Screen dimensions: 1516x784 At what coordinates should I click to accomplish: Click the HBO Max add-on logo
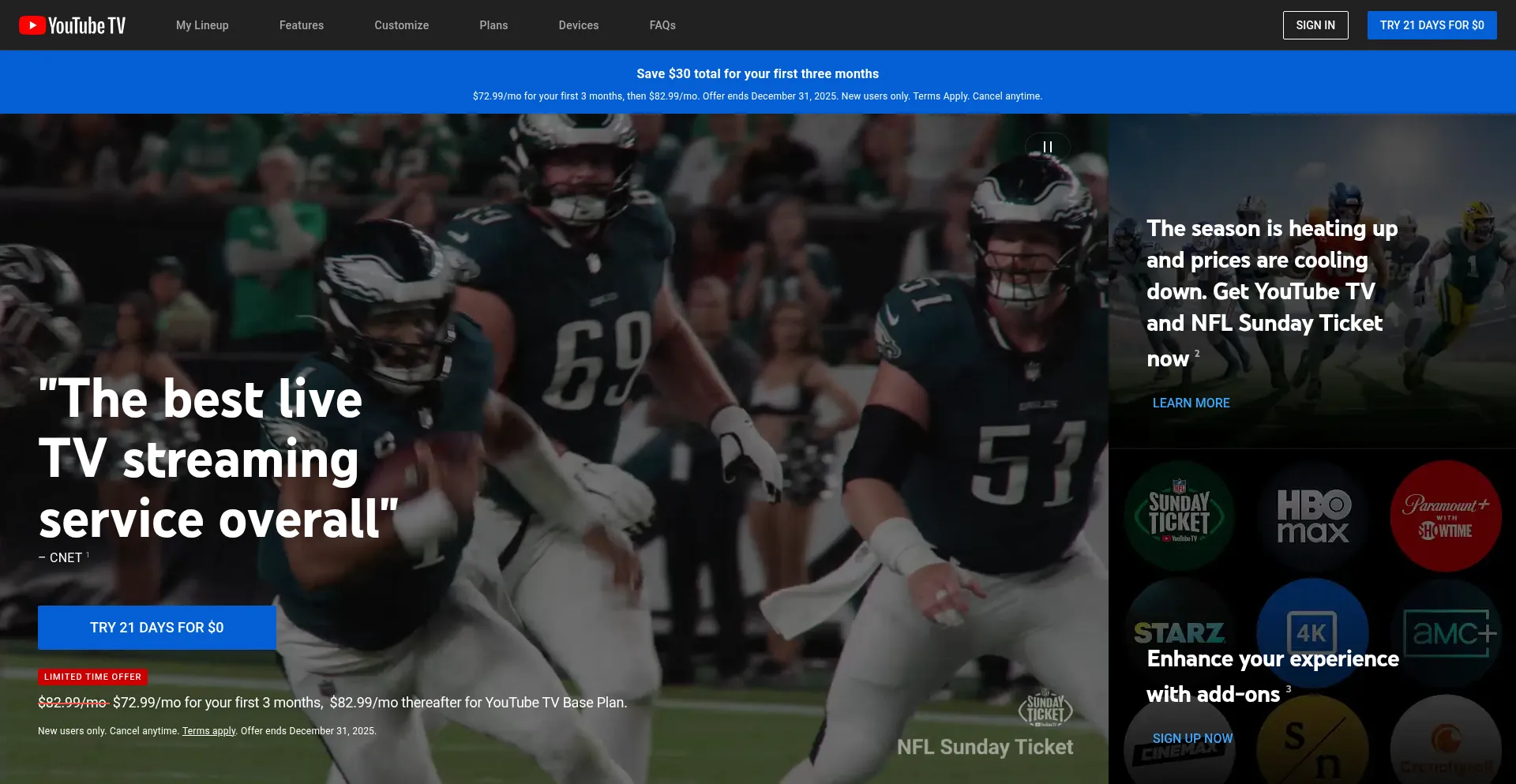point(1313,516)
